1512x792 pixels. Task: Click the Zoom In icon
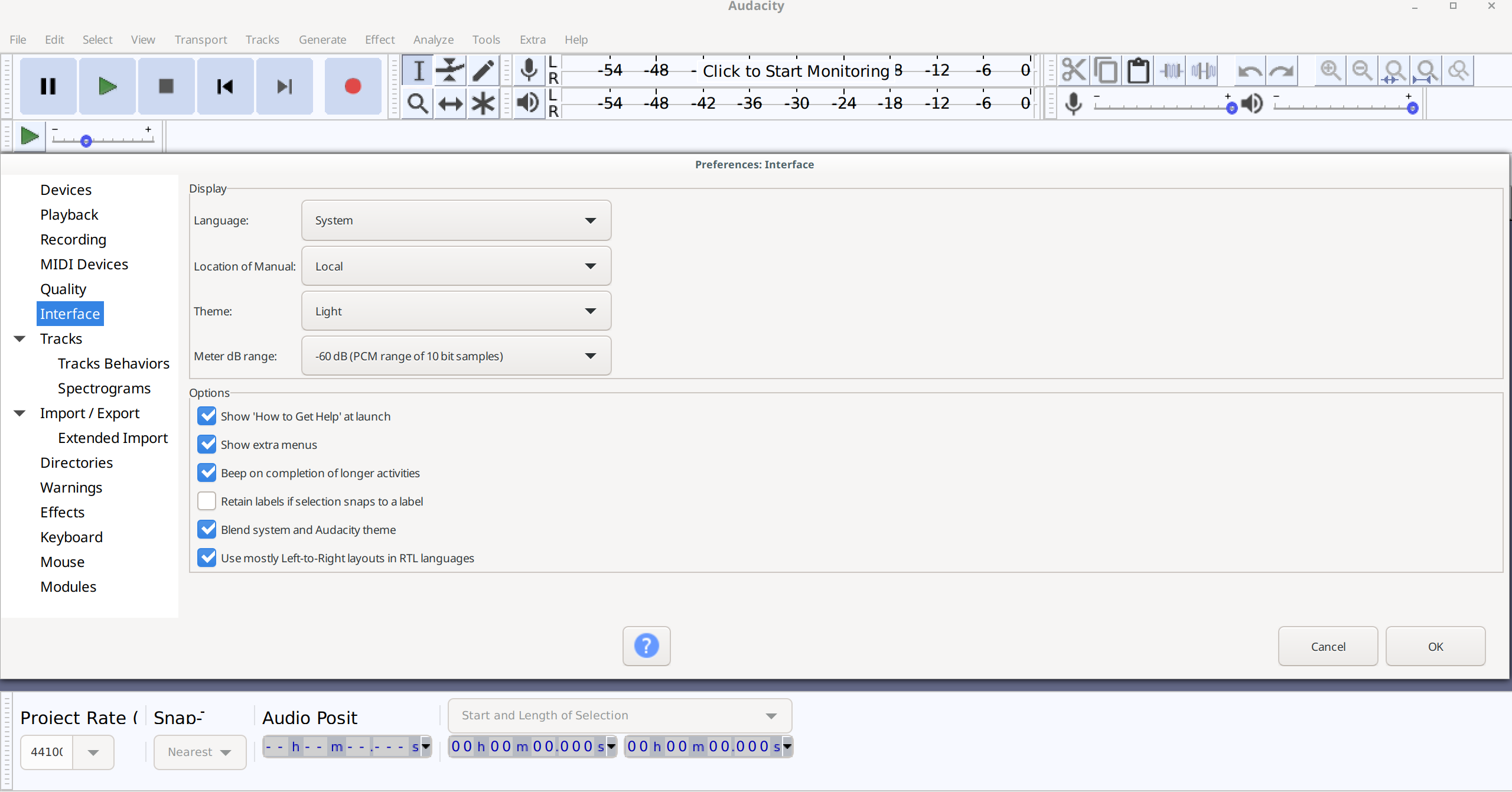1331,70
